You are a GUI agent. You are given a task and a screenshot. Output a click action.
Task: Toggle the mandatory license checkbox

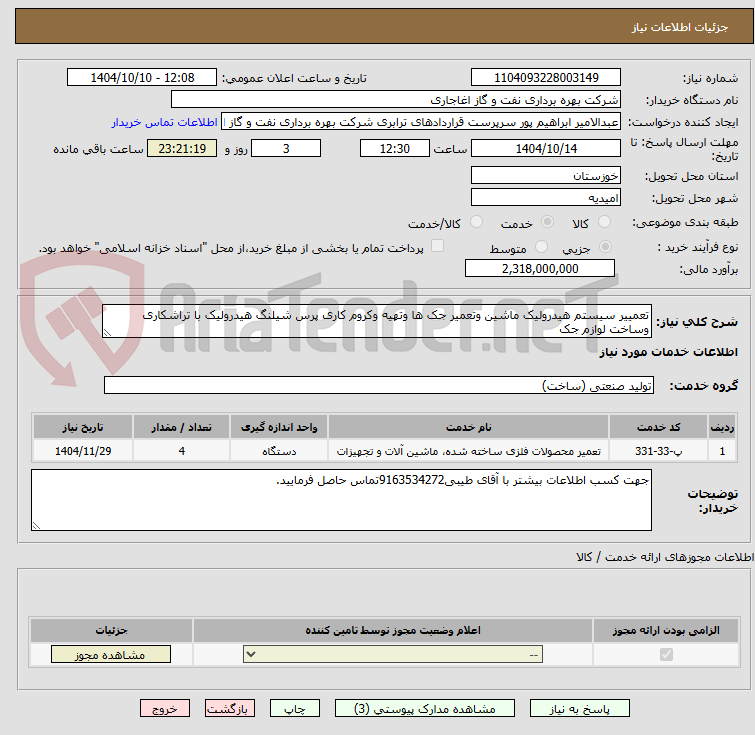pyautogui.click(x=666, y=655)
